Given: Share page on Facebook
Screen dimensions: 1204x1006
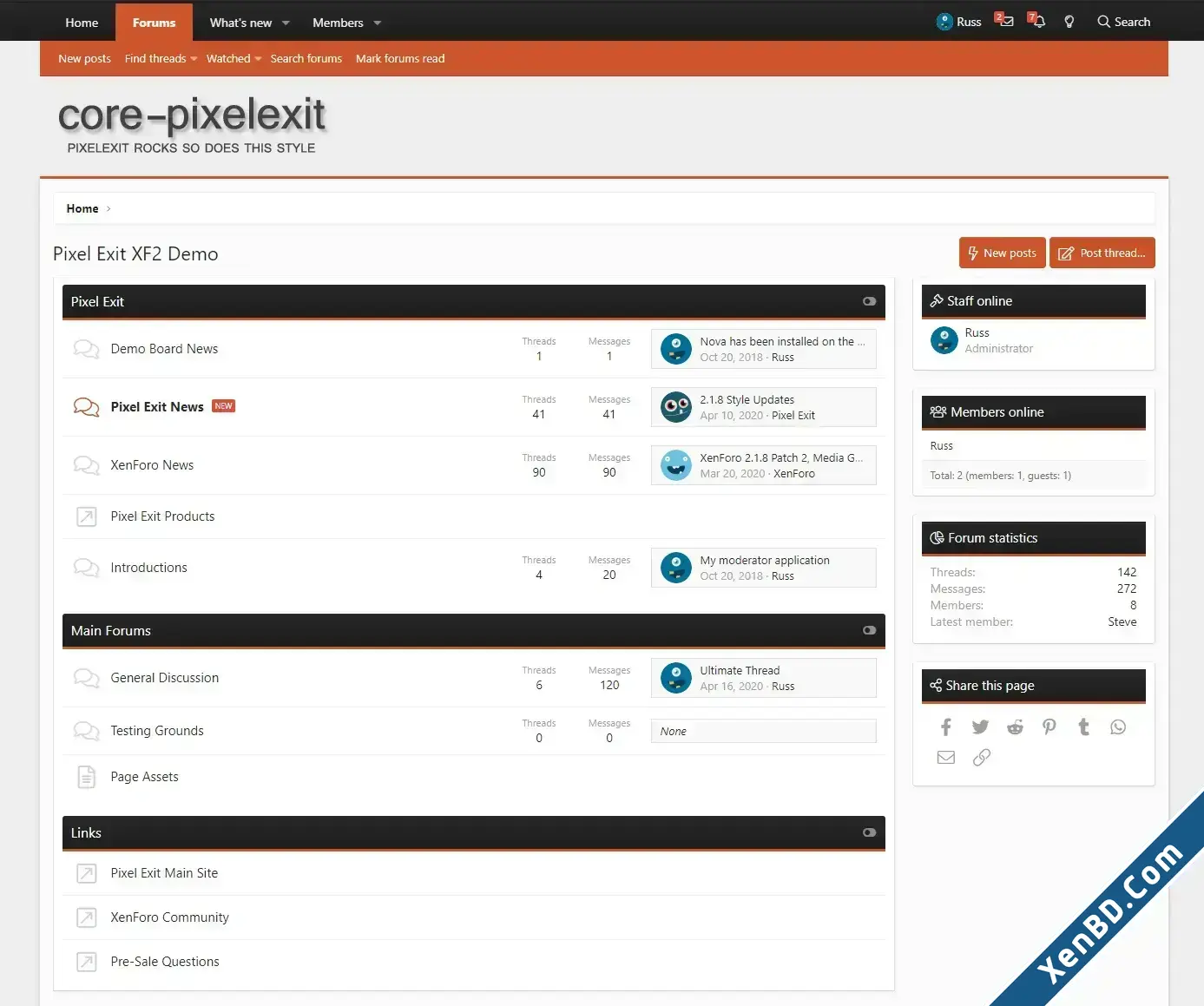Looking at the screenshot, I should click(x=946, y=727).
